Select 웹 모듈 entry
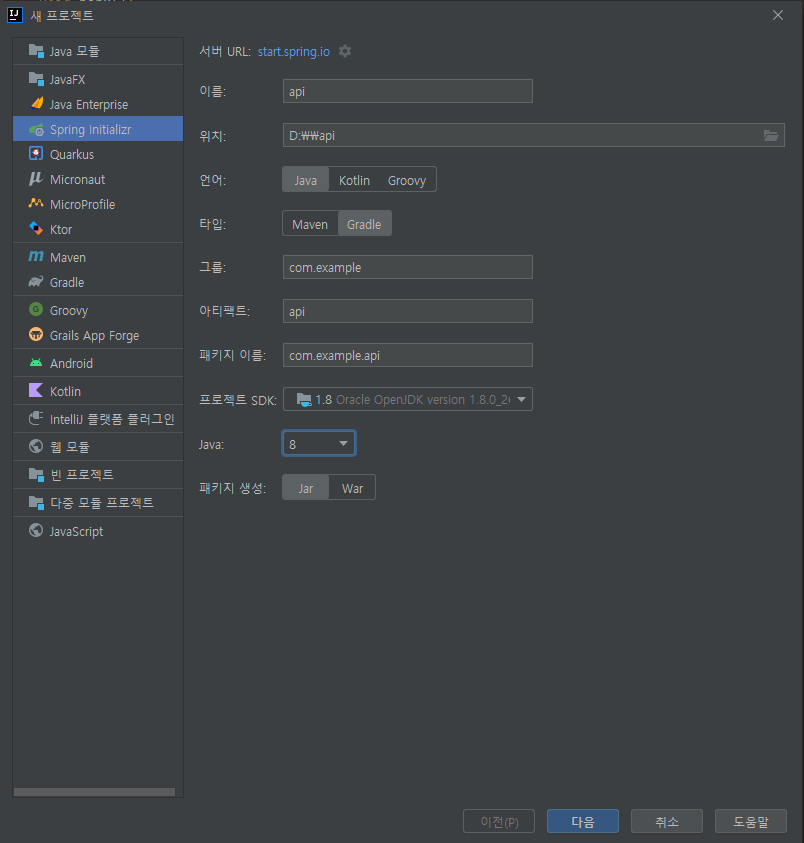Screen dimensions: 804x843 tap(98, 447)
